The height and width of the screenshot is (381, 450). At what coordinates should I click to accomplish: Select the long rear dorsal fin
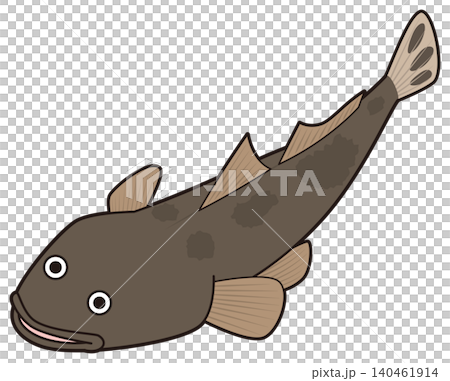pos(321,128)
